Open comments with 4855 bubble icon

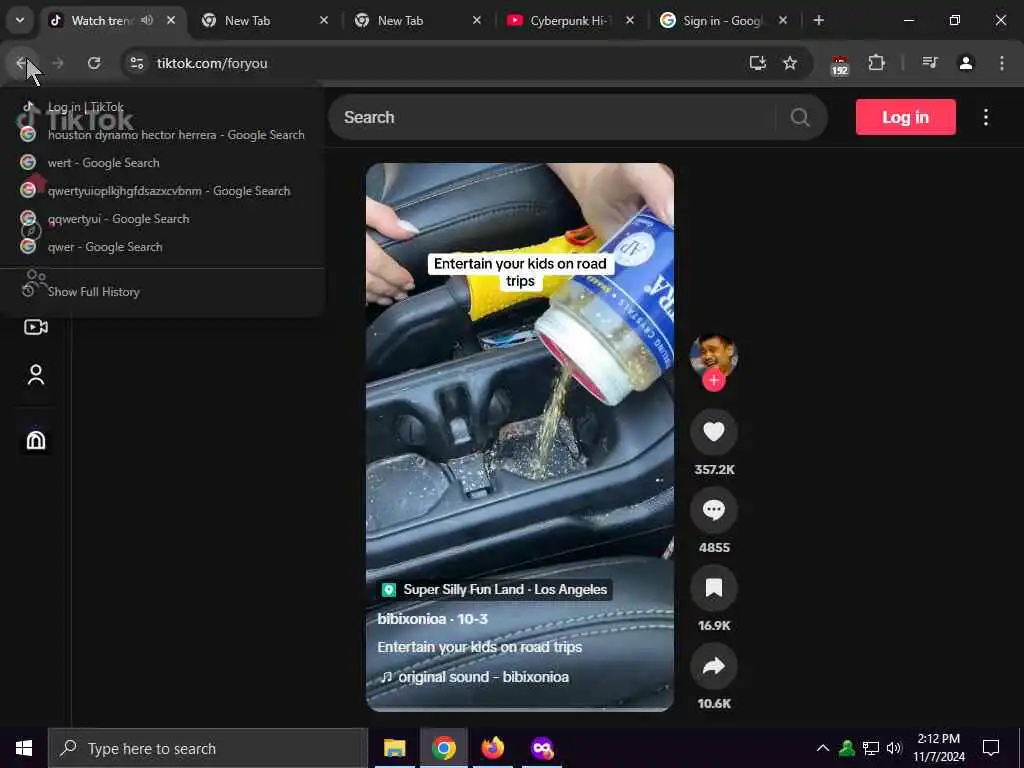coord(714,509)
